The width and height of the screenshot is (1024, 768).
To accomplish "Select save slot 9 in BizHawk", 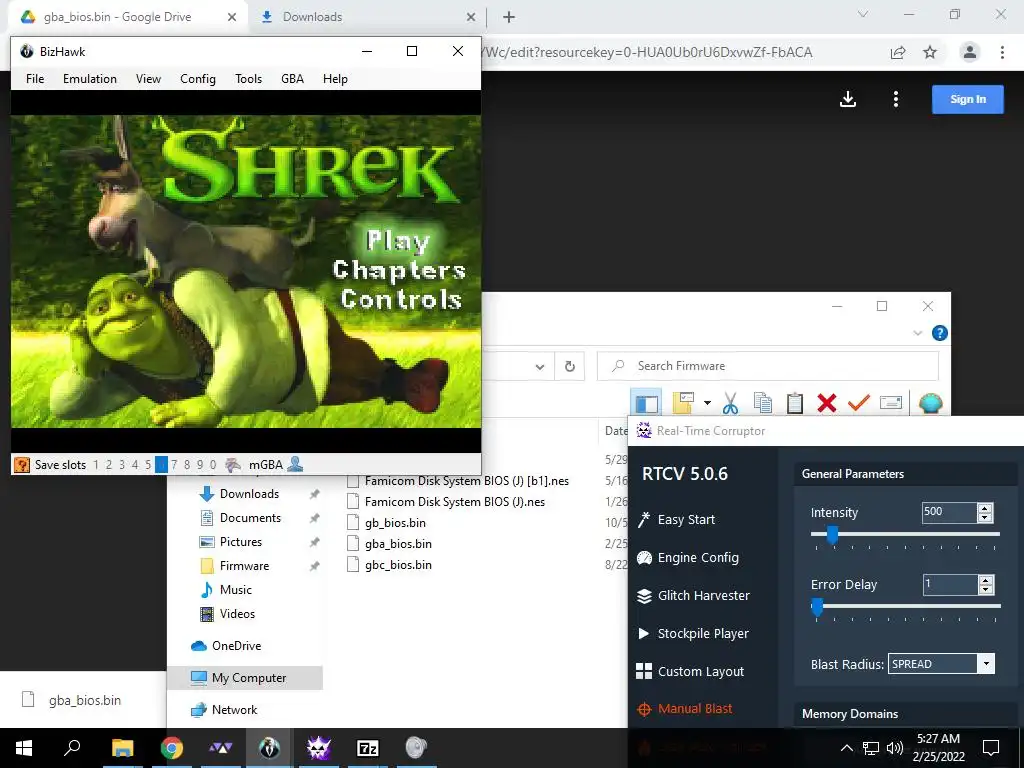I will pyautogui.click(x=200, y=465).
